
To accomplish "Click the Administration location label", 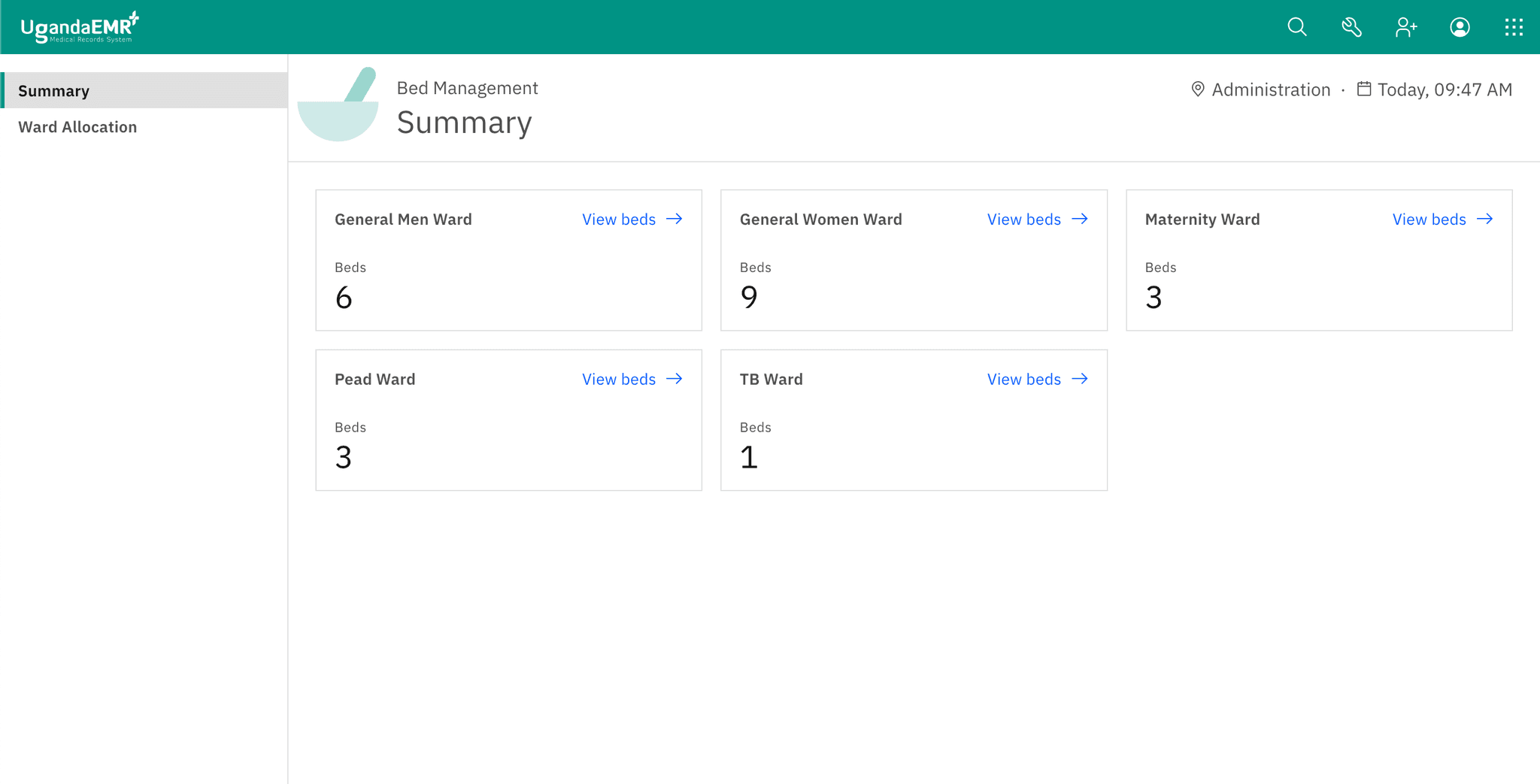I will (1271, 89).
